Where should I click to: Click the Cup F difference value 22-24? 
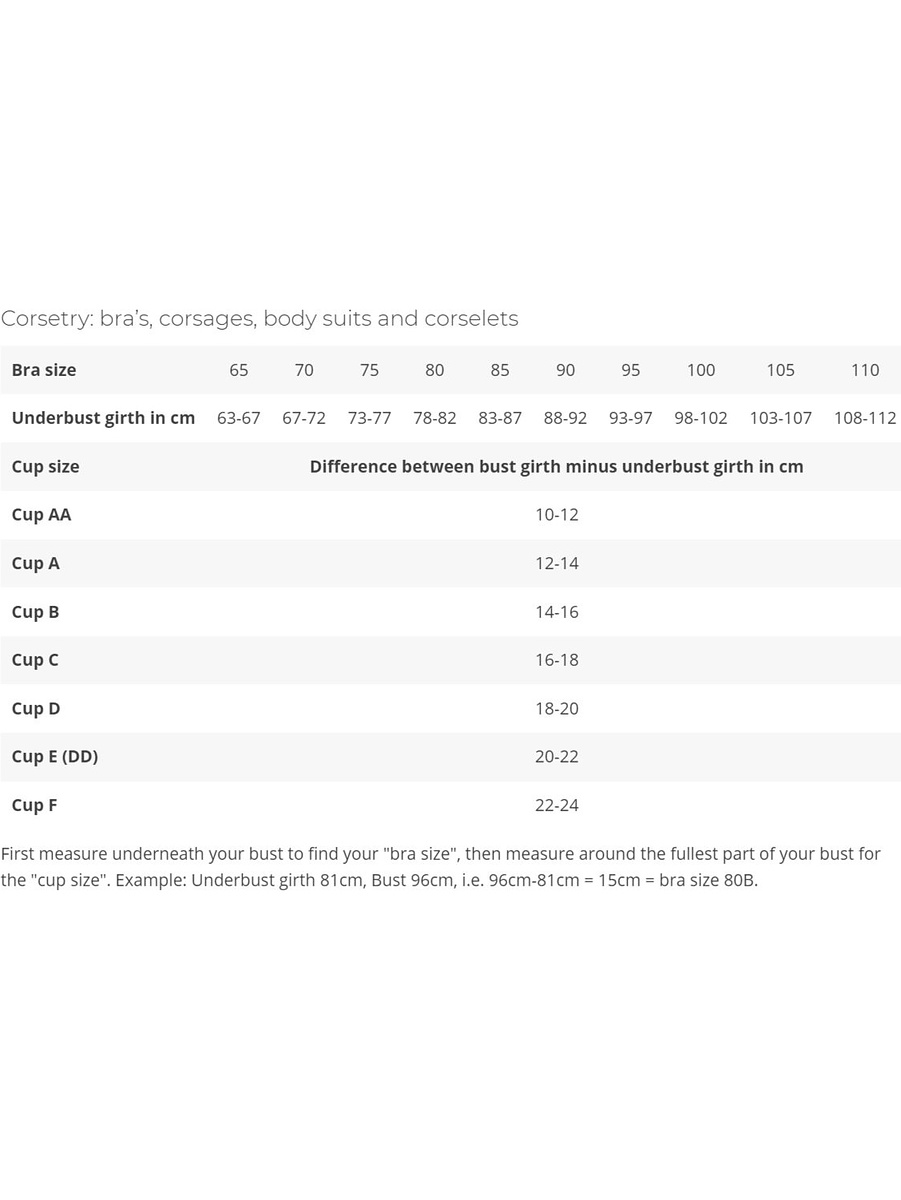556,805
